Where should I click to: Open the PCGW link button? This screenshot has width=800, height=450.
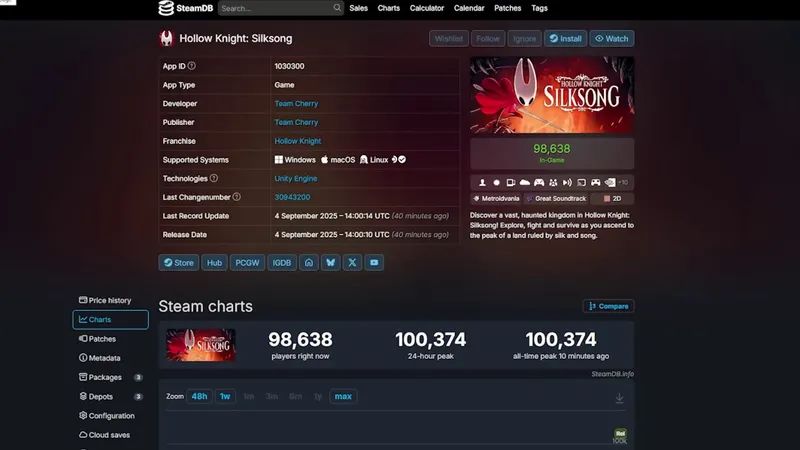(x=247, y=263)
